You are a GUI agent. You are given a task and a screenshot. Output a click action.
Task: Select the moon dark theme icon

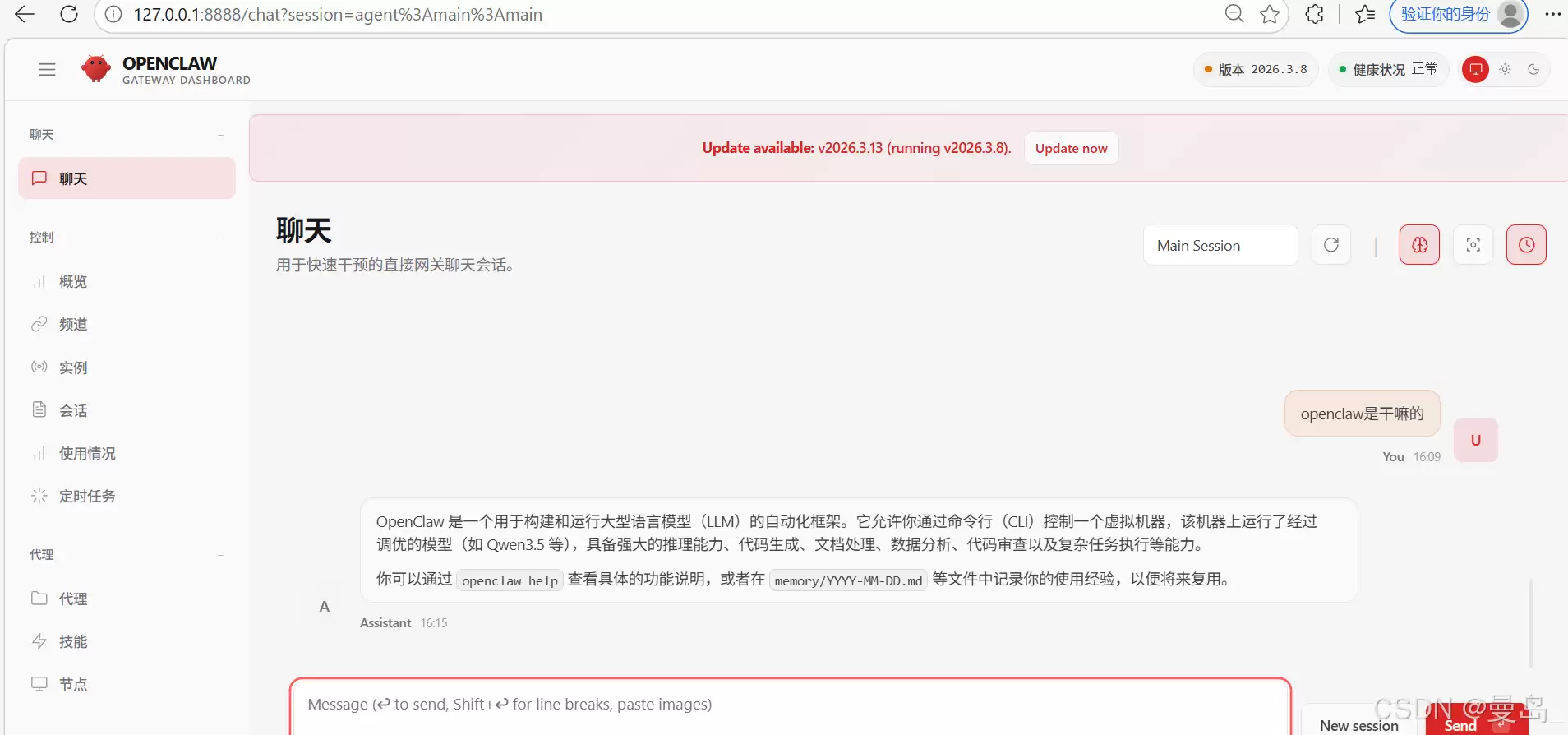[1533, 70]
